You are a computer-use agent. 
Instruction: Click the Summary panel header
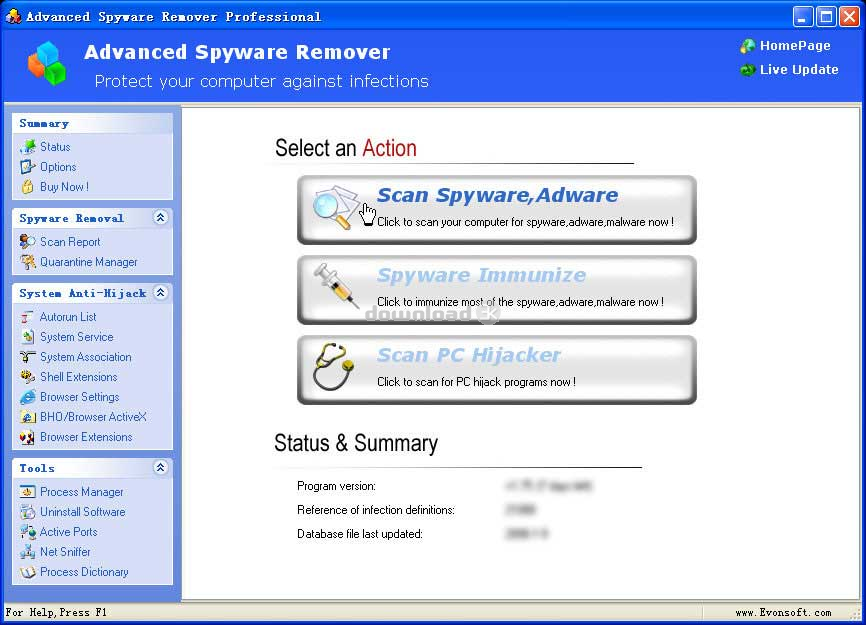(x=92, y=124)
